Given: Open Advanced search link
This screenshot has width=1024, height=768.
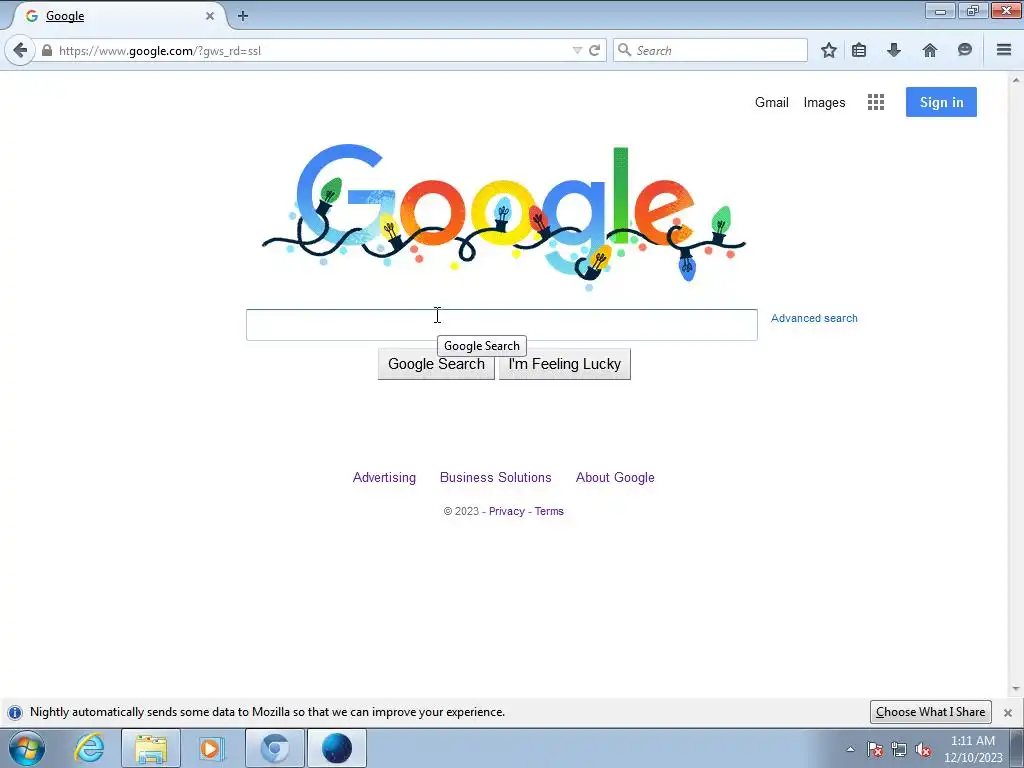Looking at the screenshot, I should click(x=814, y=318).
